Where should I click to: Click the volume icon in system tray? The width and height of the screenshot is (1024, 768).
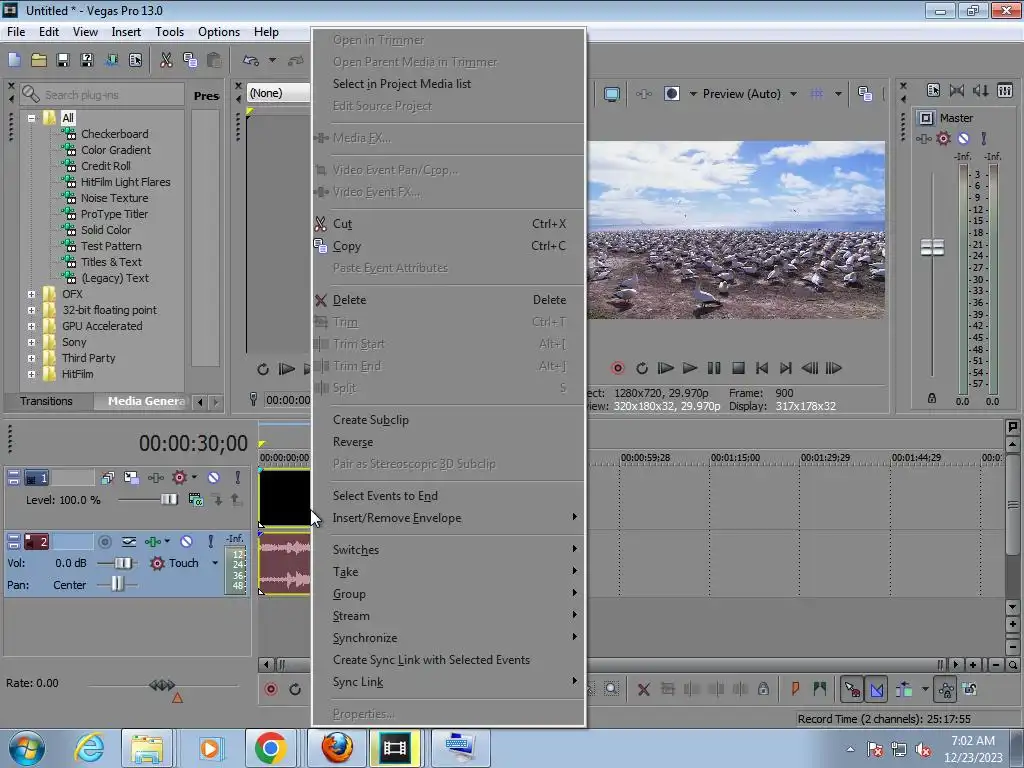point(923,749)
